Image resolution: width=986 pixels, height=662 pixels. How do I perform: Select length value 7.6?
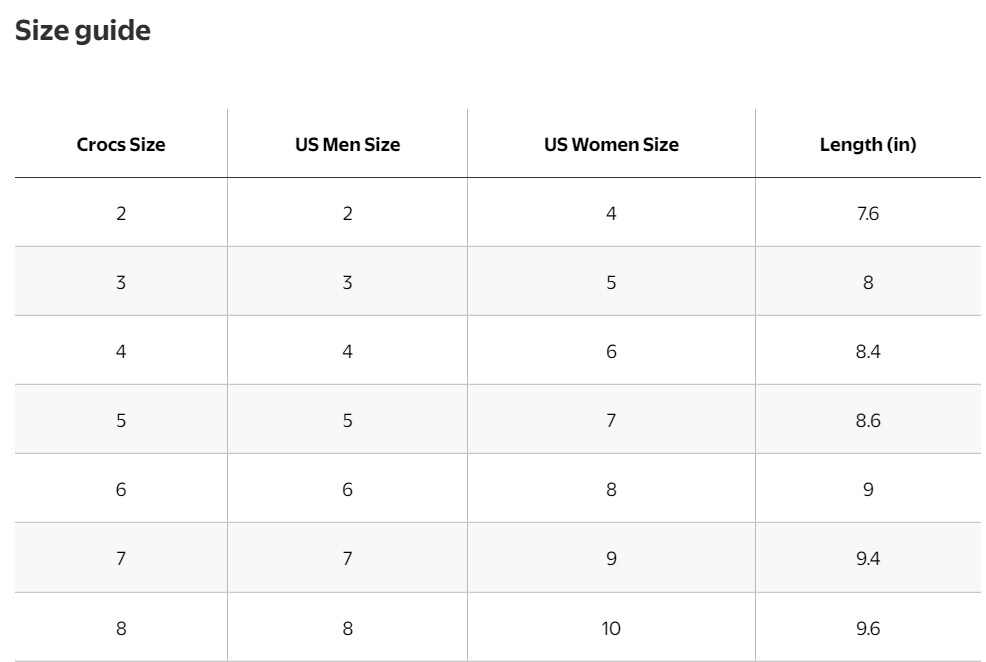click(x=867, y=213)
